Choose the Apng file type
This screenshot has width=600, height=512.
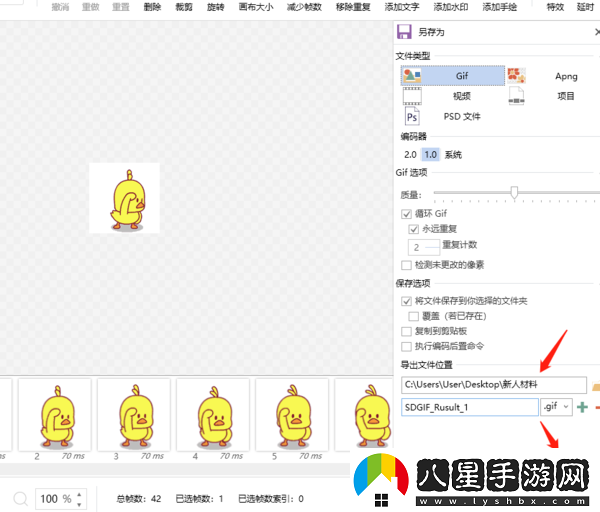(x=552, y=76)
